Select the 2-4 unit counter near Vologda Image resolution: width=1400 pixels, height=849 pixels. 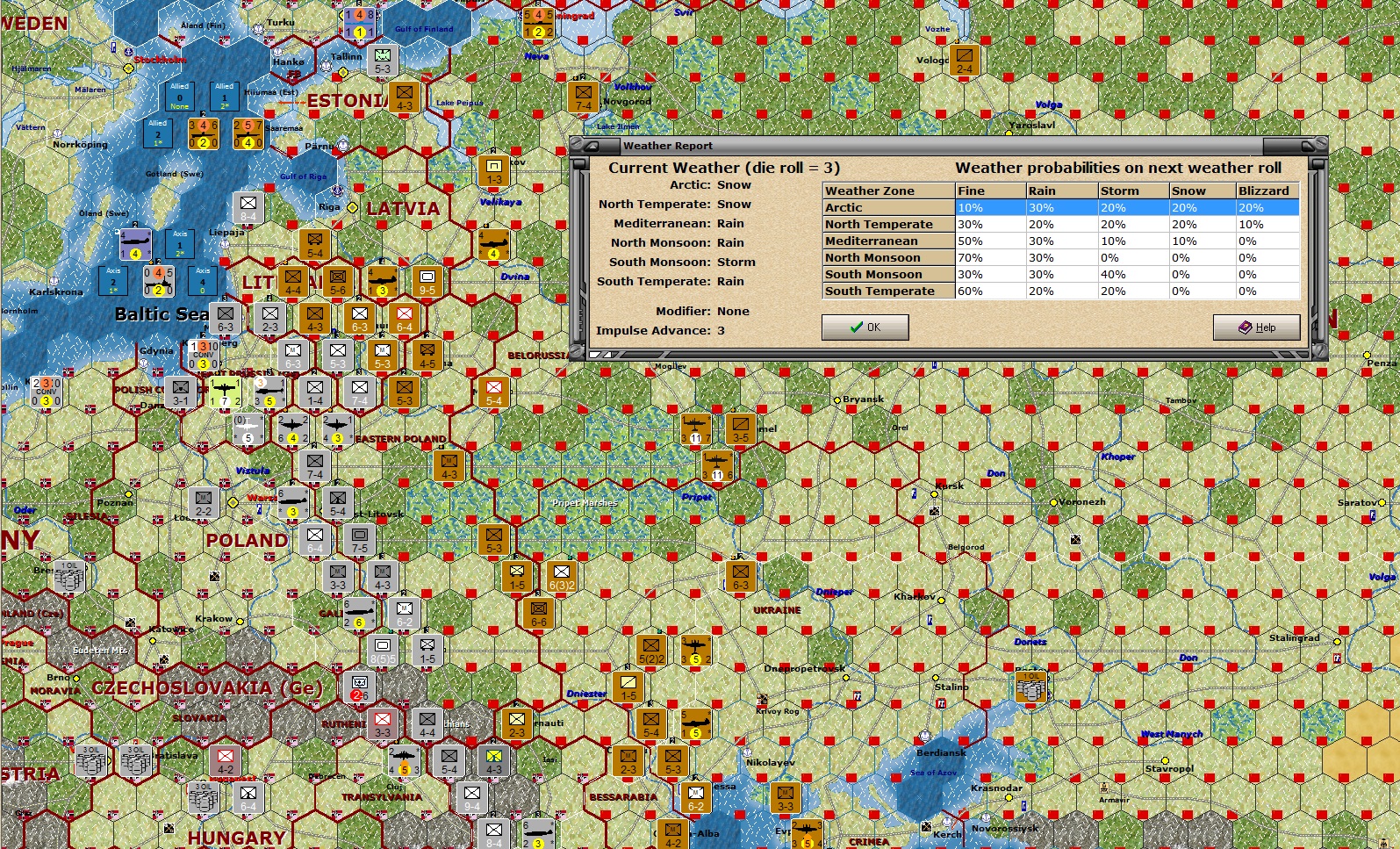coord(965,60)
